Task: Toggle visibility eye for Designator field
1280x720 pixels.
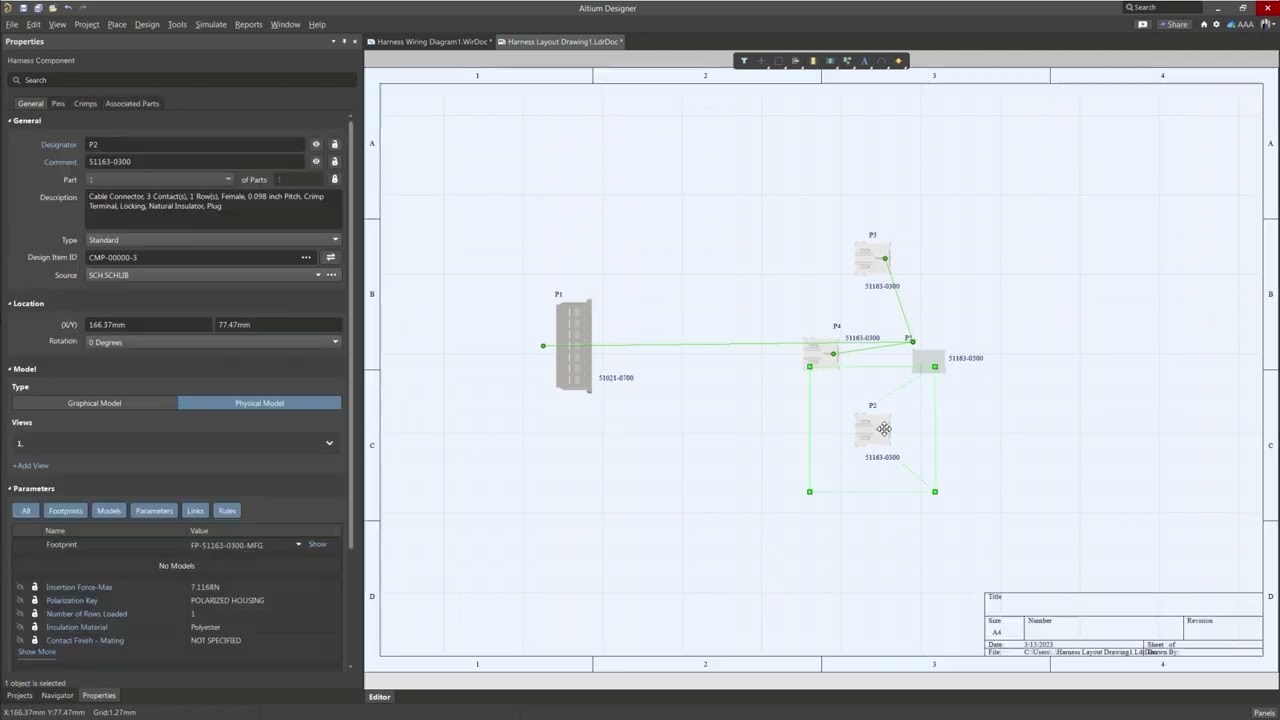Action: [316, 144]
